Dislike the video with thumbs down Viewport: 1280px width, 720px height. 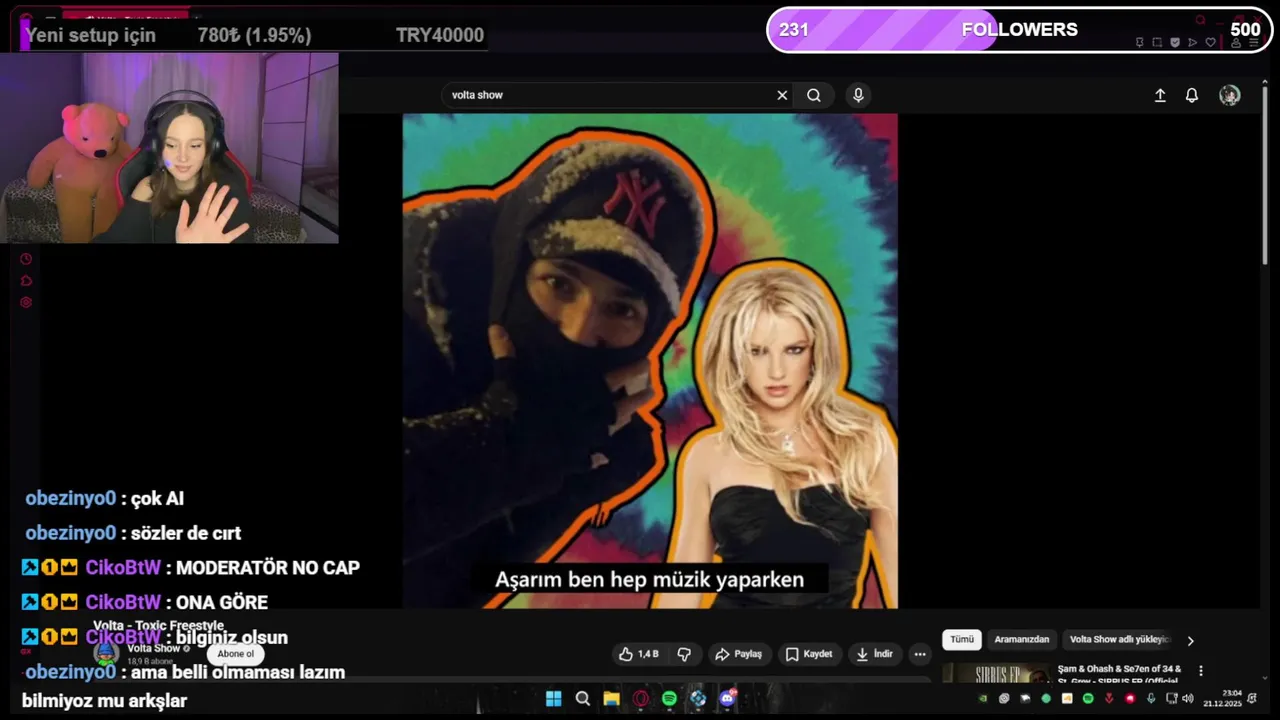tap(684, 654)
